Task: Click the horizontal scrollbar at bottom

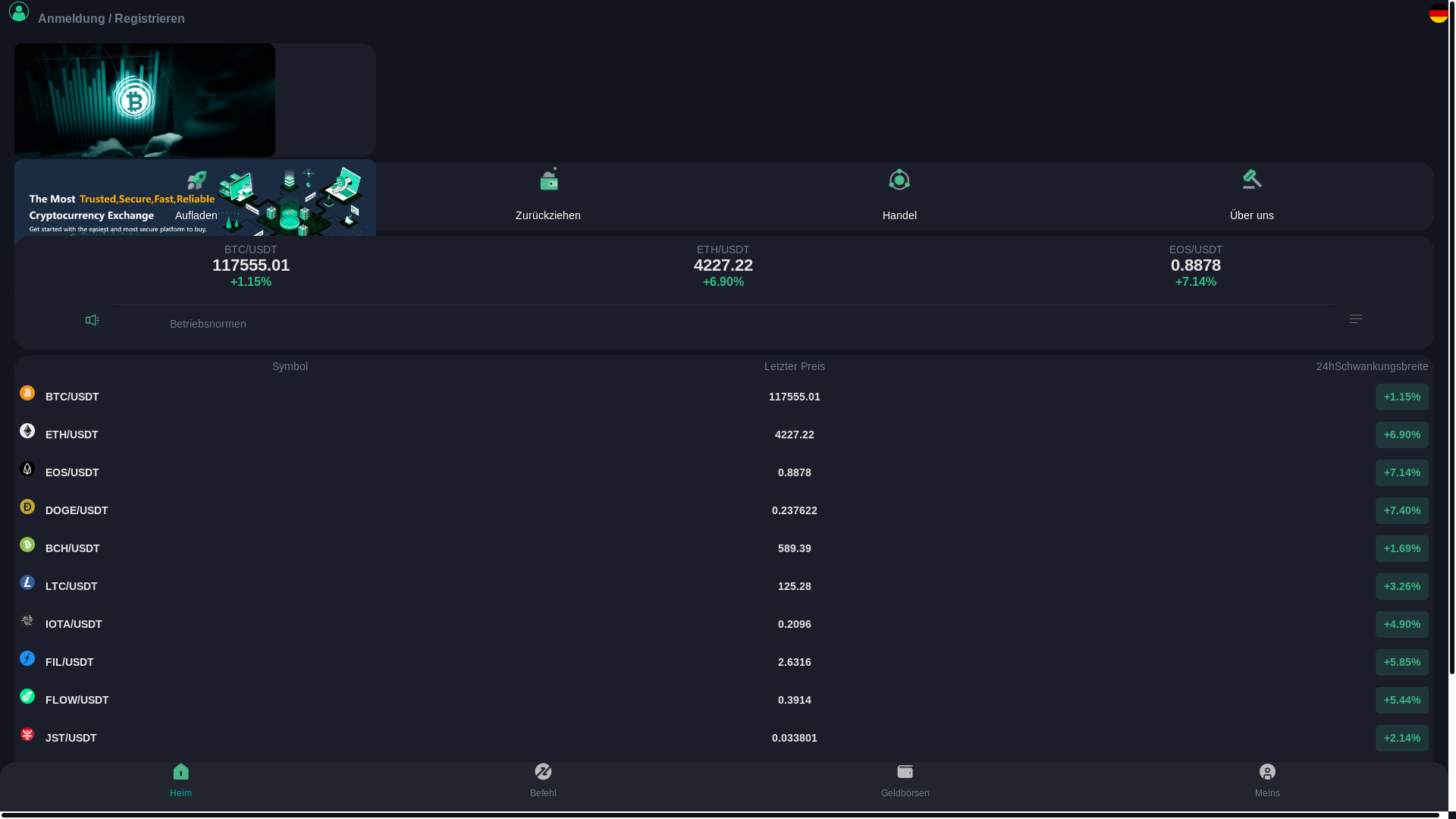Action: 719,815
